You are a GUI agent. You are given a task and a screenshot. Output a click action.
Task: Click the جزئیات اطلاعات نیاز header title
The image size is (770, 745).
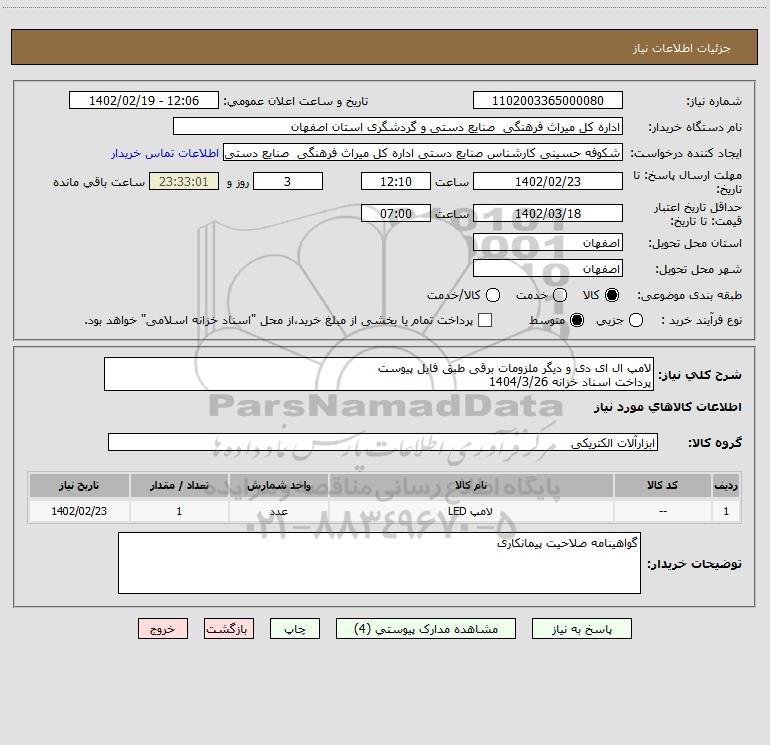tap(682, 48)
